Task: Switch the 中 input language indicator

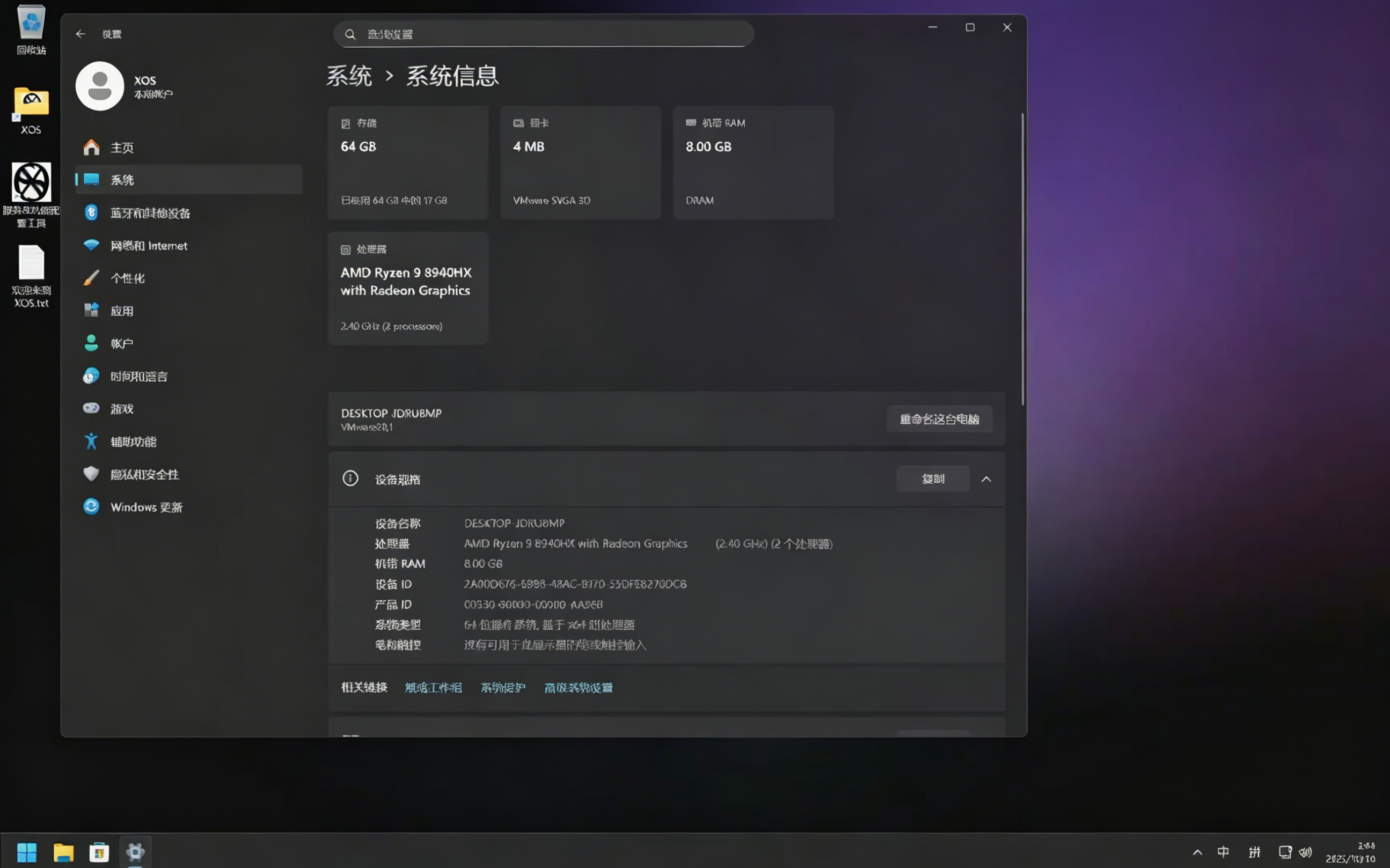Action: click(x=1224, y=852)
